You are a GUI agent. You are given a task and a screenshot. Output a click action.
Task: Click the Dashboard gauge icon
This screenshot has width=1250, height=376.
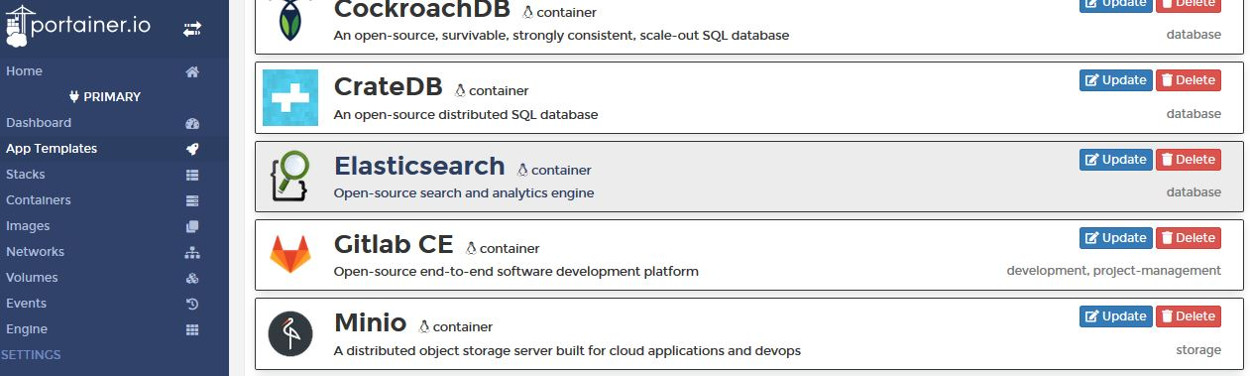point(192,123)
